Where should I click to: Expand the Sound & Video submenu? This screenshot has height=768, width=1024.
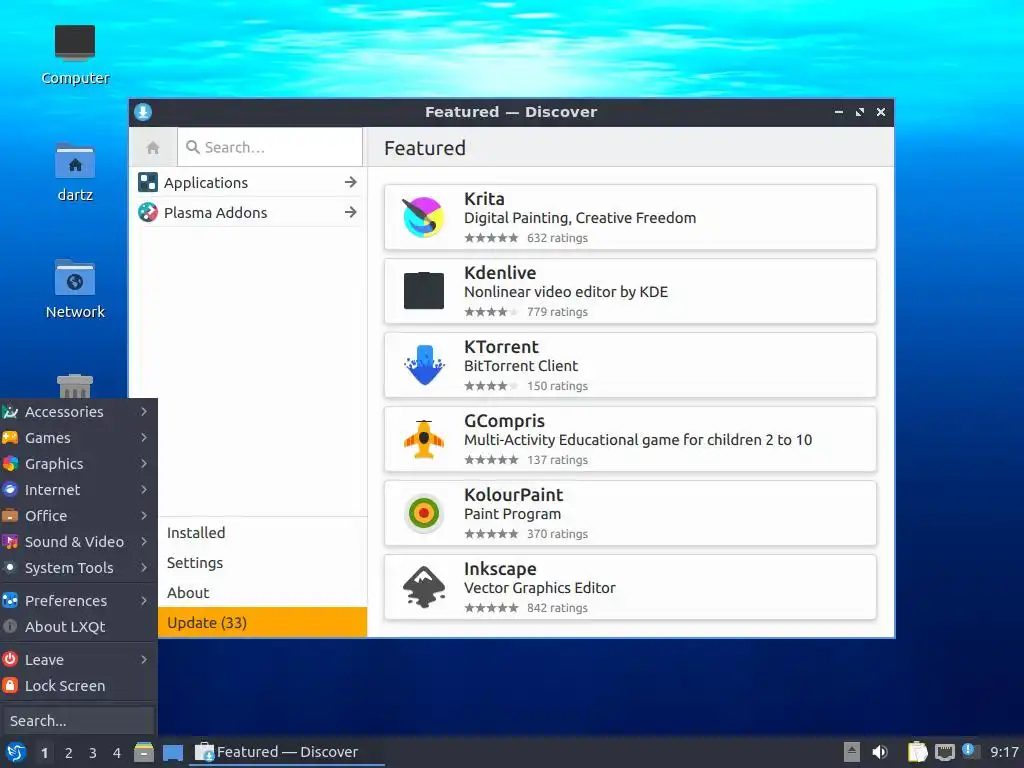click(78, 542)
